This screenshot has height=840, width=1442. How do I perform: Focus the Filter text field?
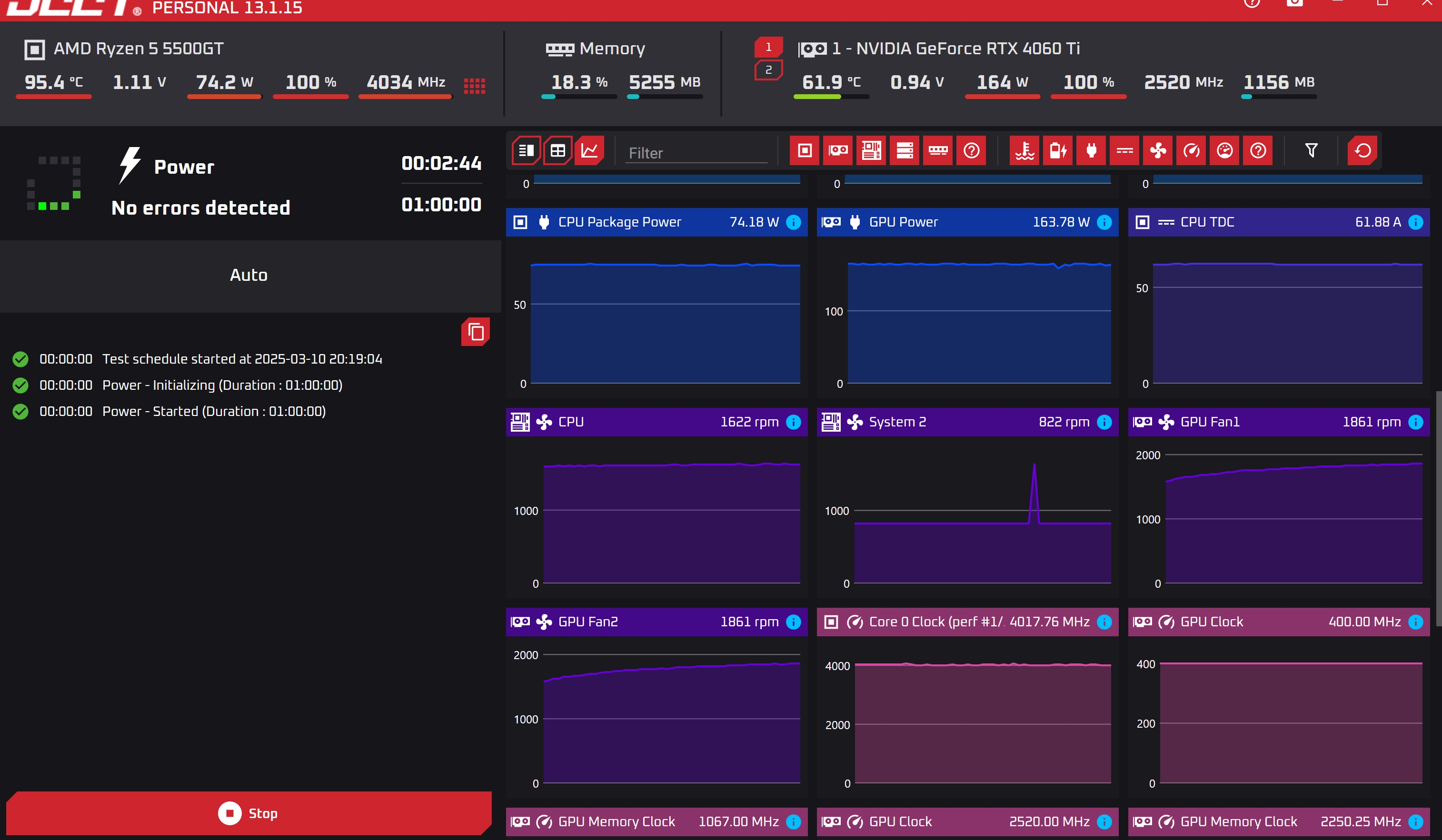(696, 153)
